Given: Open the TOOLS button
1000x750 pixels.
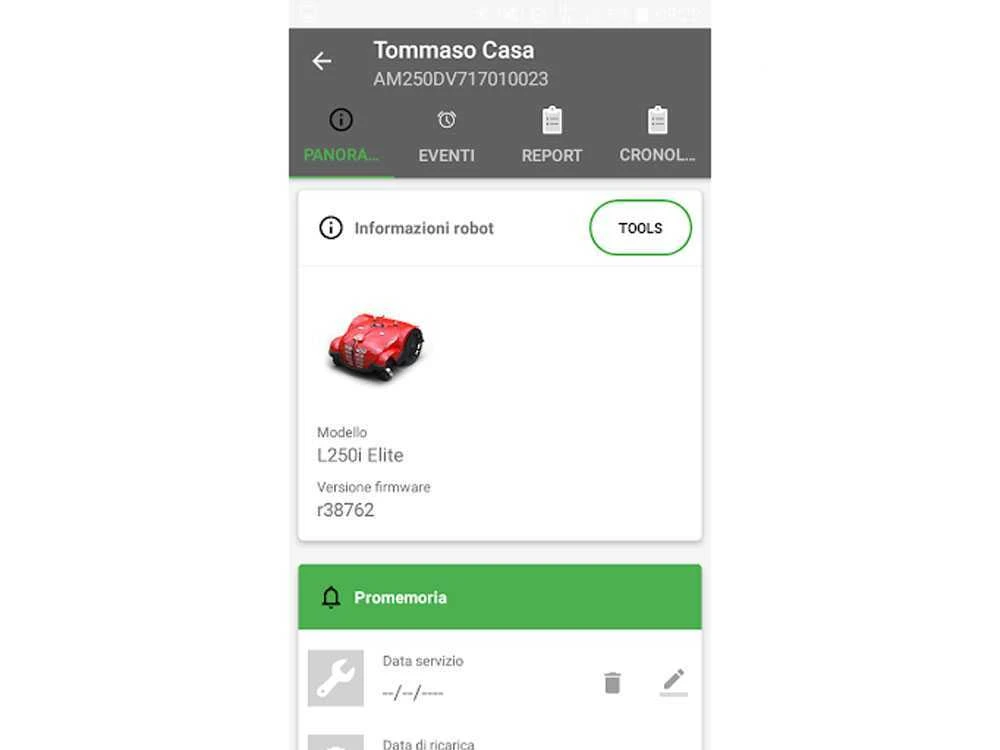Looking at the screenshot, I should tap(640, 228).
